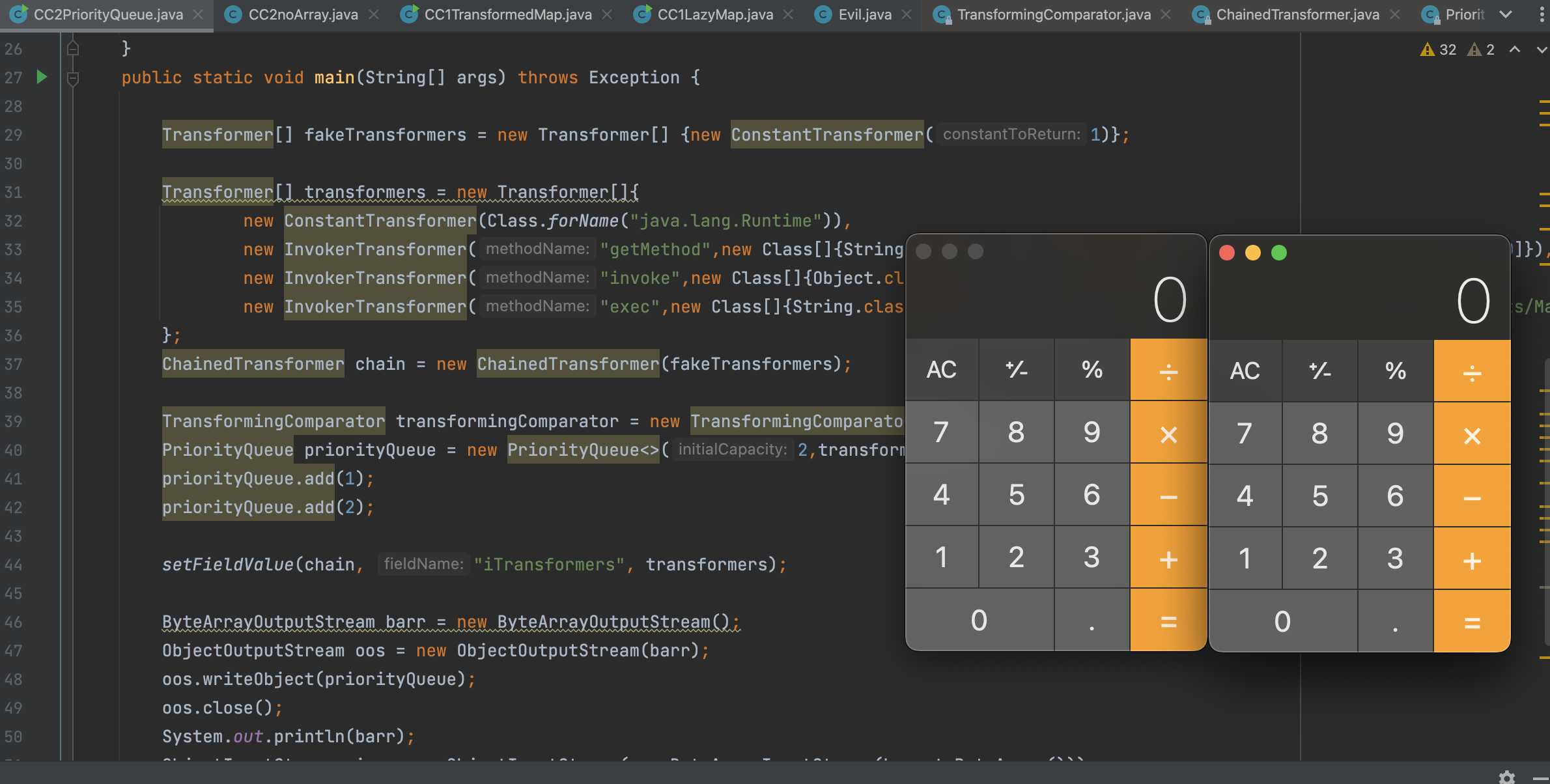
Task: Close the CC1TransformedMap.java tab
Action: tap(607, 14)
